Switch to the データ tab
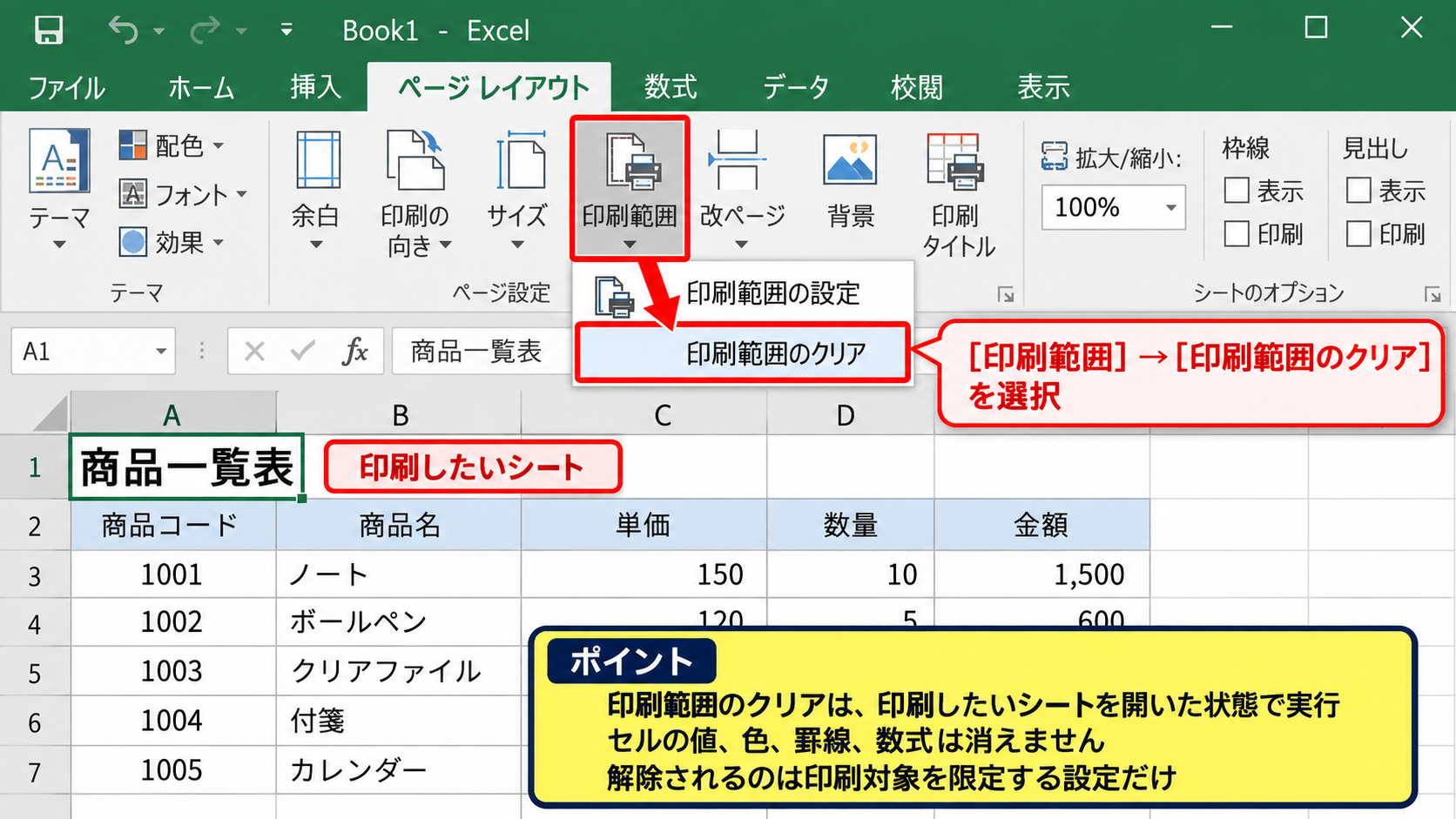The height and width of the screenshot is (819, 1456). click(796, 88)
